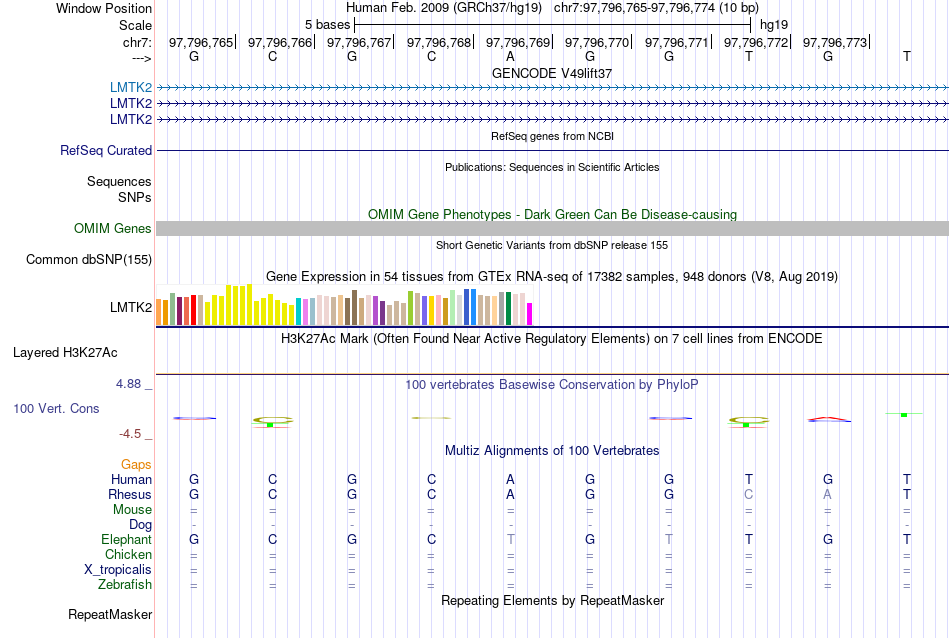Open Repeating Elements by RepeatMasker title
This screenshot has height=638, width=950.
[x=552, y=601]
